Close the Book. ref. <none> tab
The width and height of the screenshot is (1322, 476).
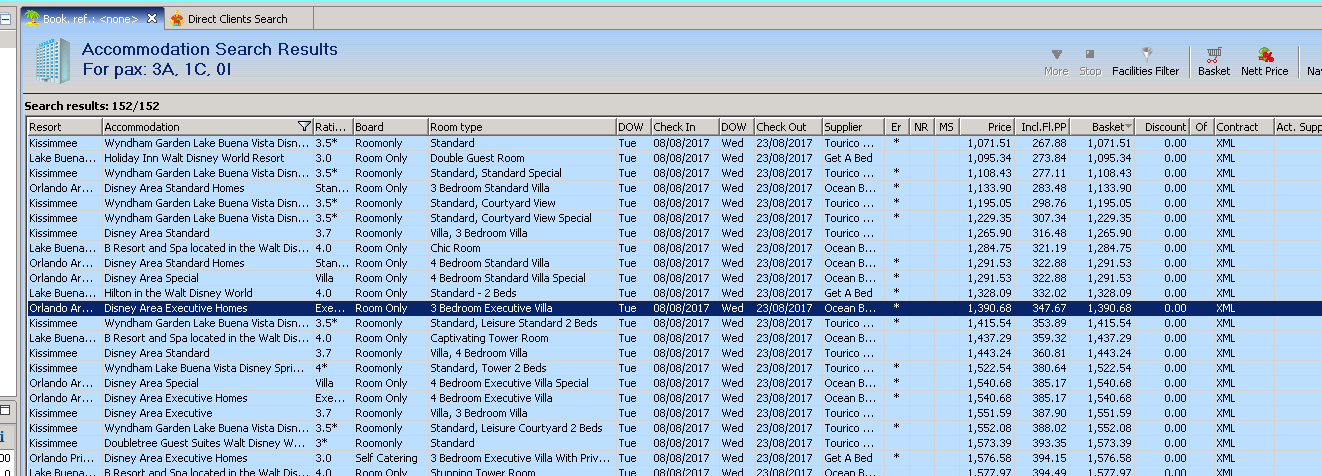pos(152,18)
